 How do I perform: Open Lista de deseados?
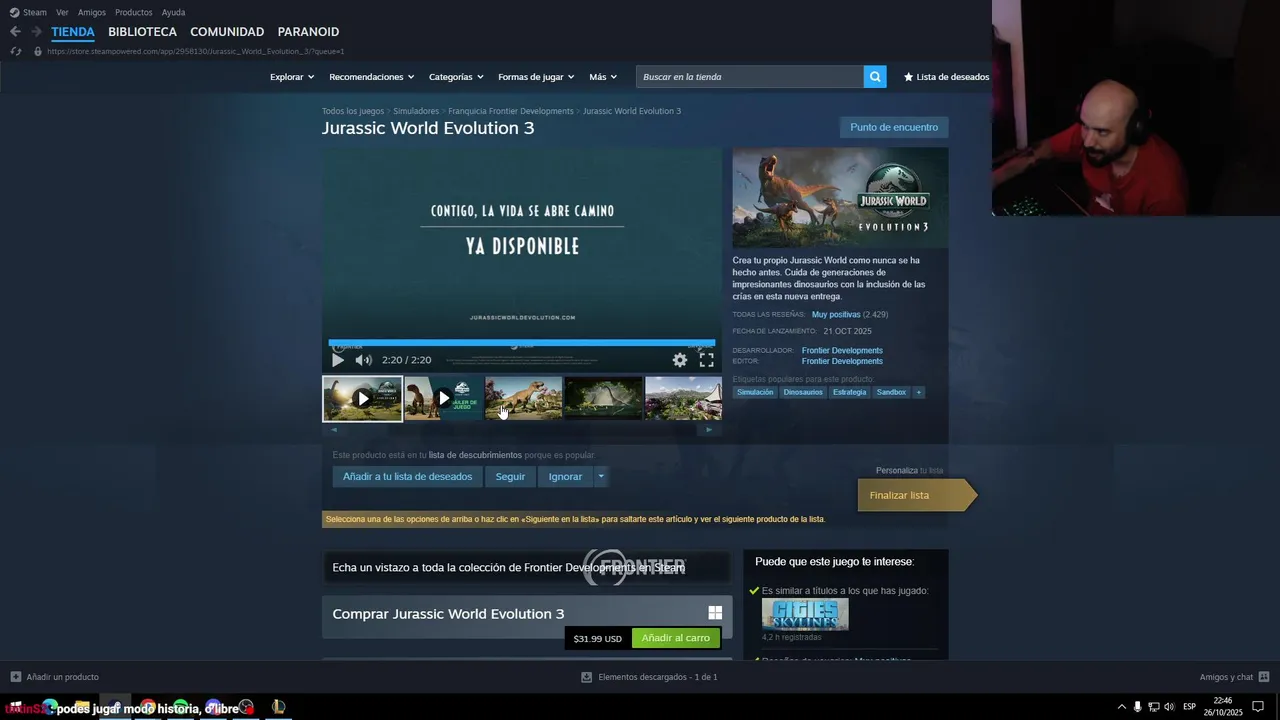(946, 77)
